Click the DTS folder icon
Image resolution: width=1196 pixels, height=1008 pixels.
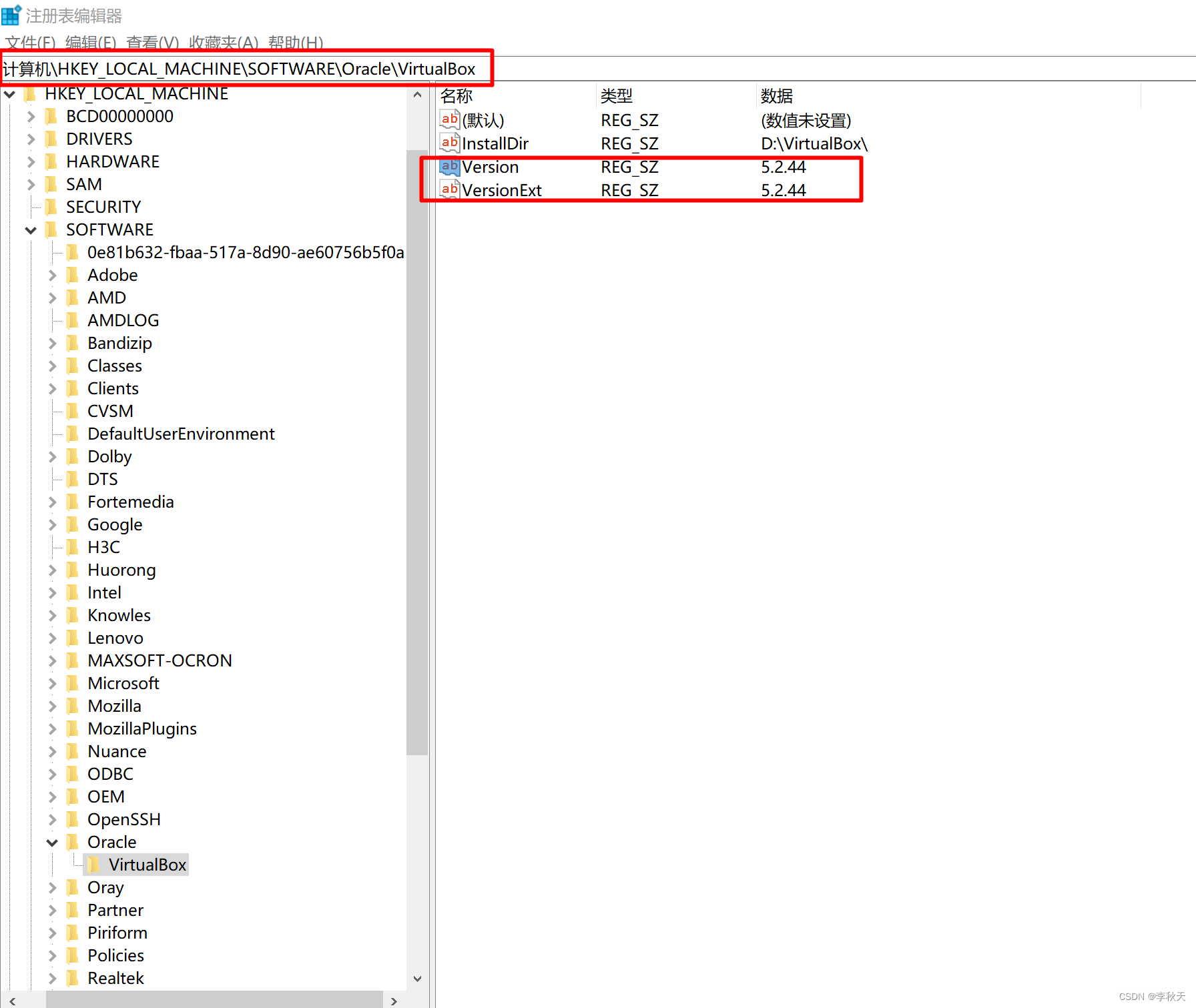(73, 480)
